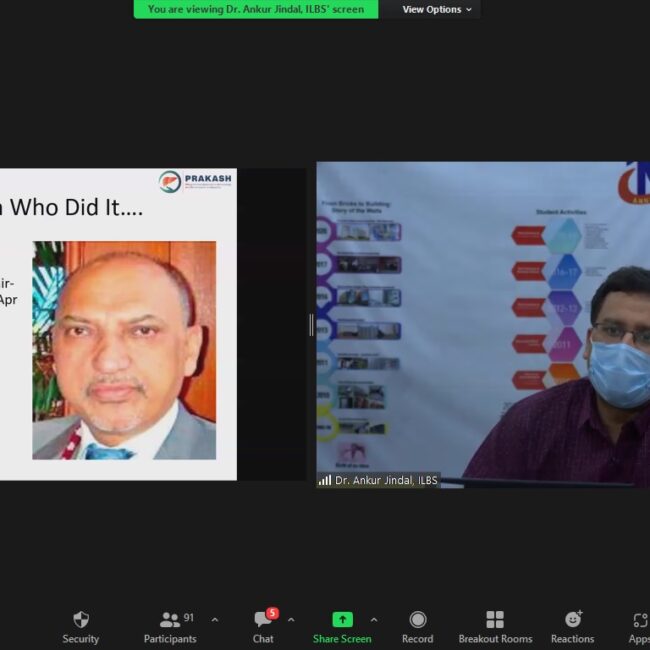Click the divider handle between screen and video
The image size is (650, 650).
311,325
